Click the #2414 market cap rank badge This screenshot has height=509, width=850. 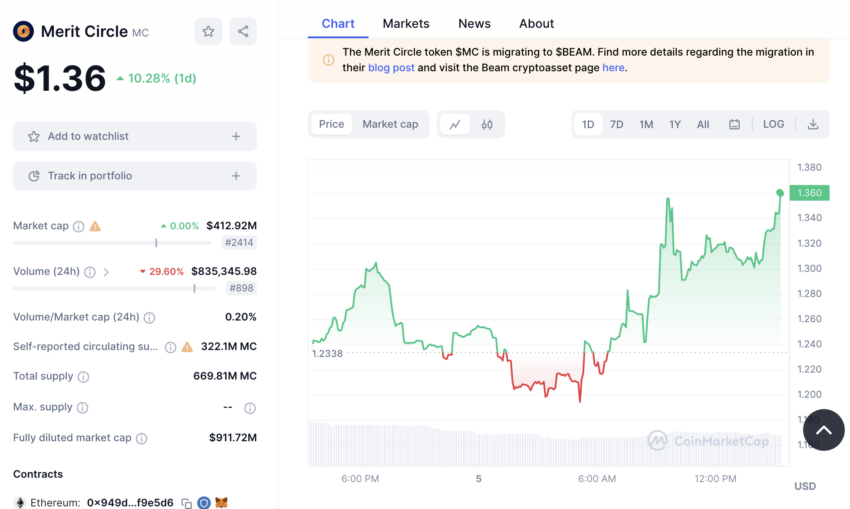[x=239, y=243]
